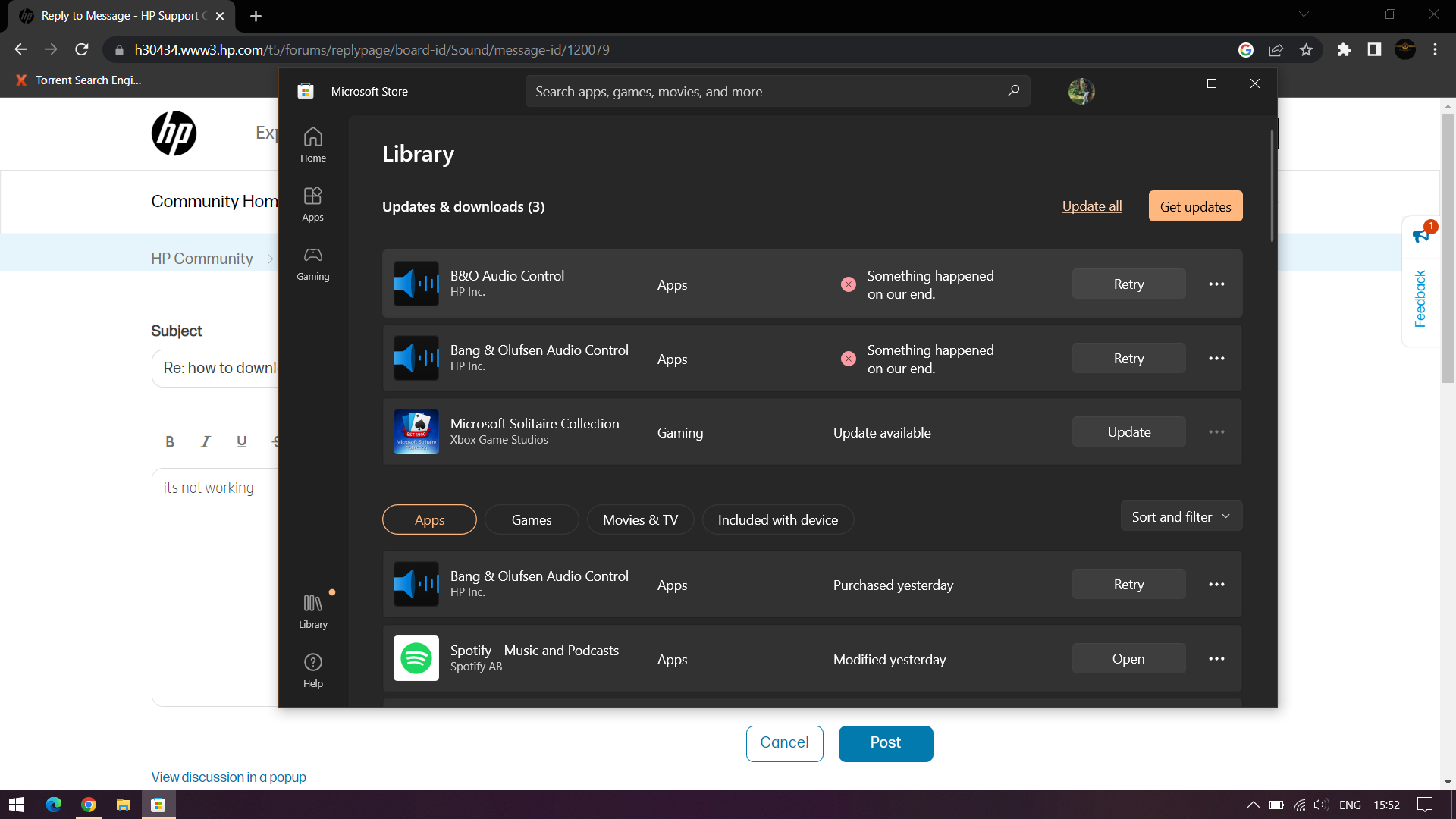
Task: Click the Library sidebar icon
Action: tap(313, 610)
